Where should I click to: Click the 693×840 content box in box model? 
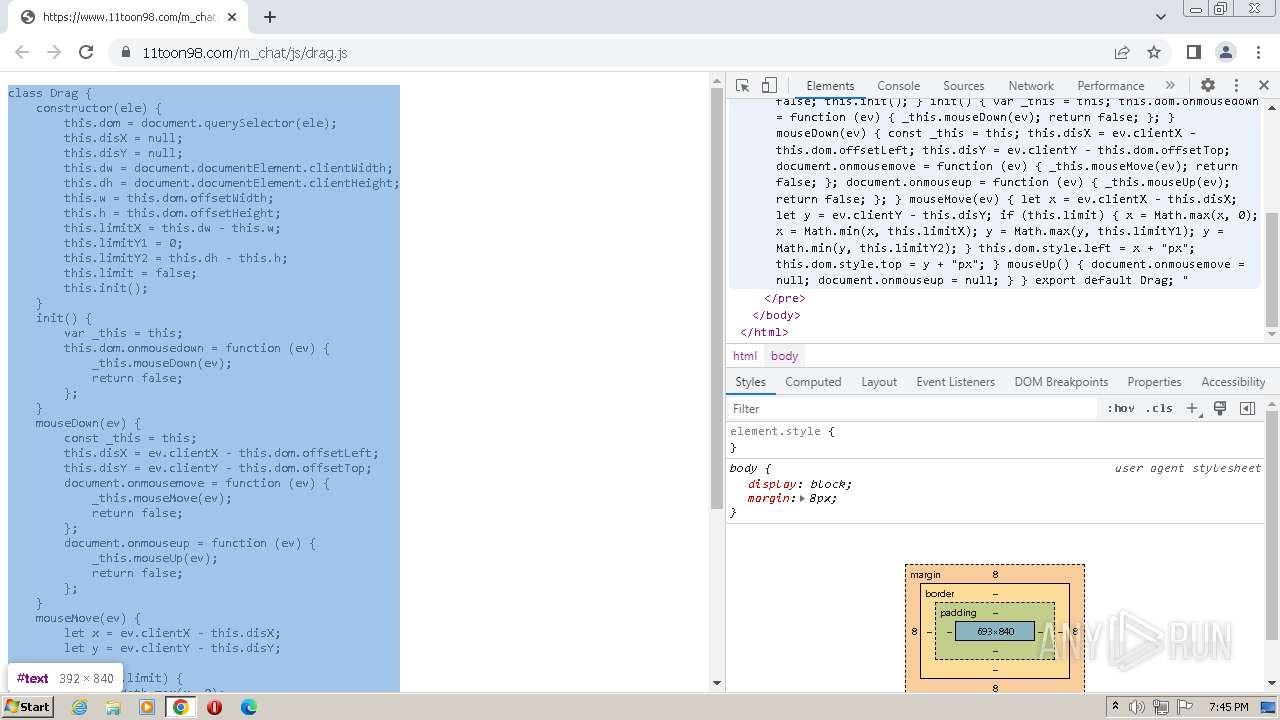[x=995, y=631]
